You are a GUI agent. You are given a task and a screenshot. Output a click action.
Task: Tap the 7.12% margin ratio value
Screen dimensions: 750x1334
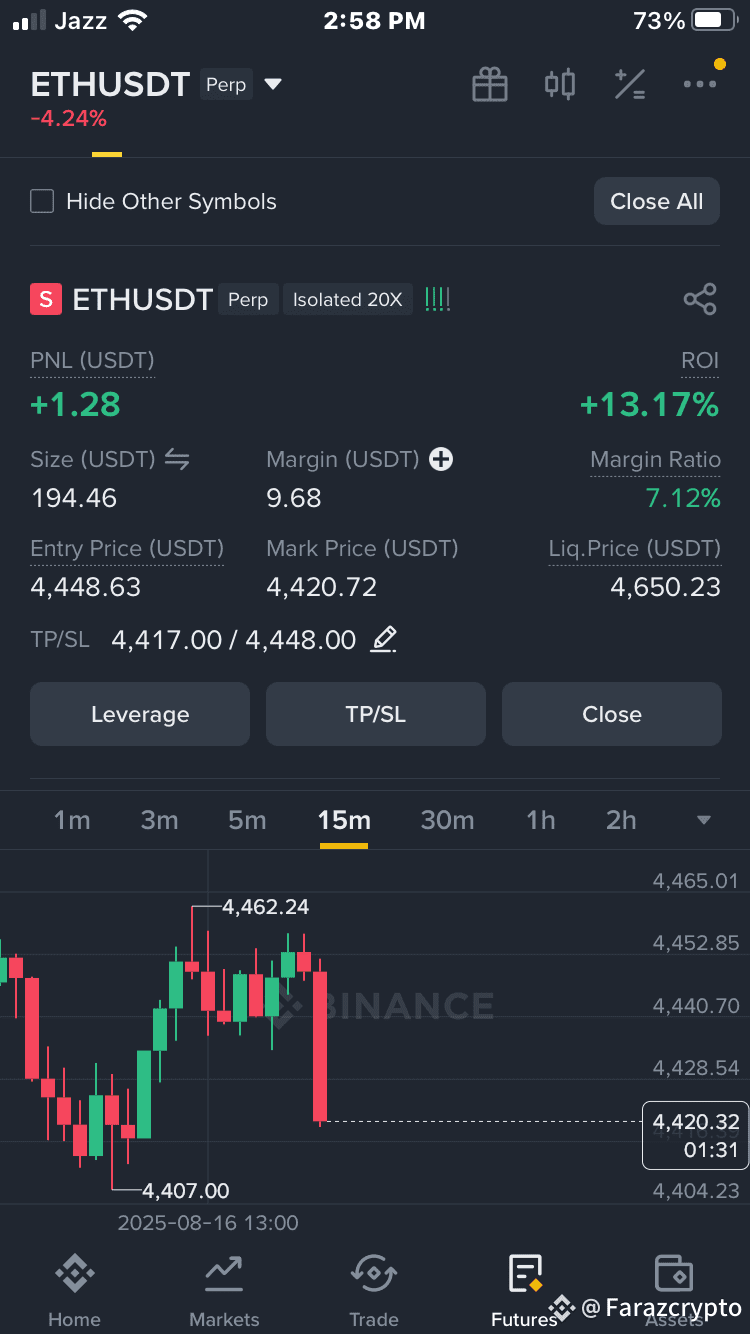[683, 497]
